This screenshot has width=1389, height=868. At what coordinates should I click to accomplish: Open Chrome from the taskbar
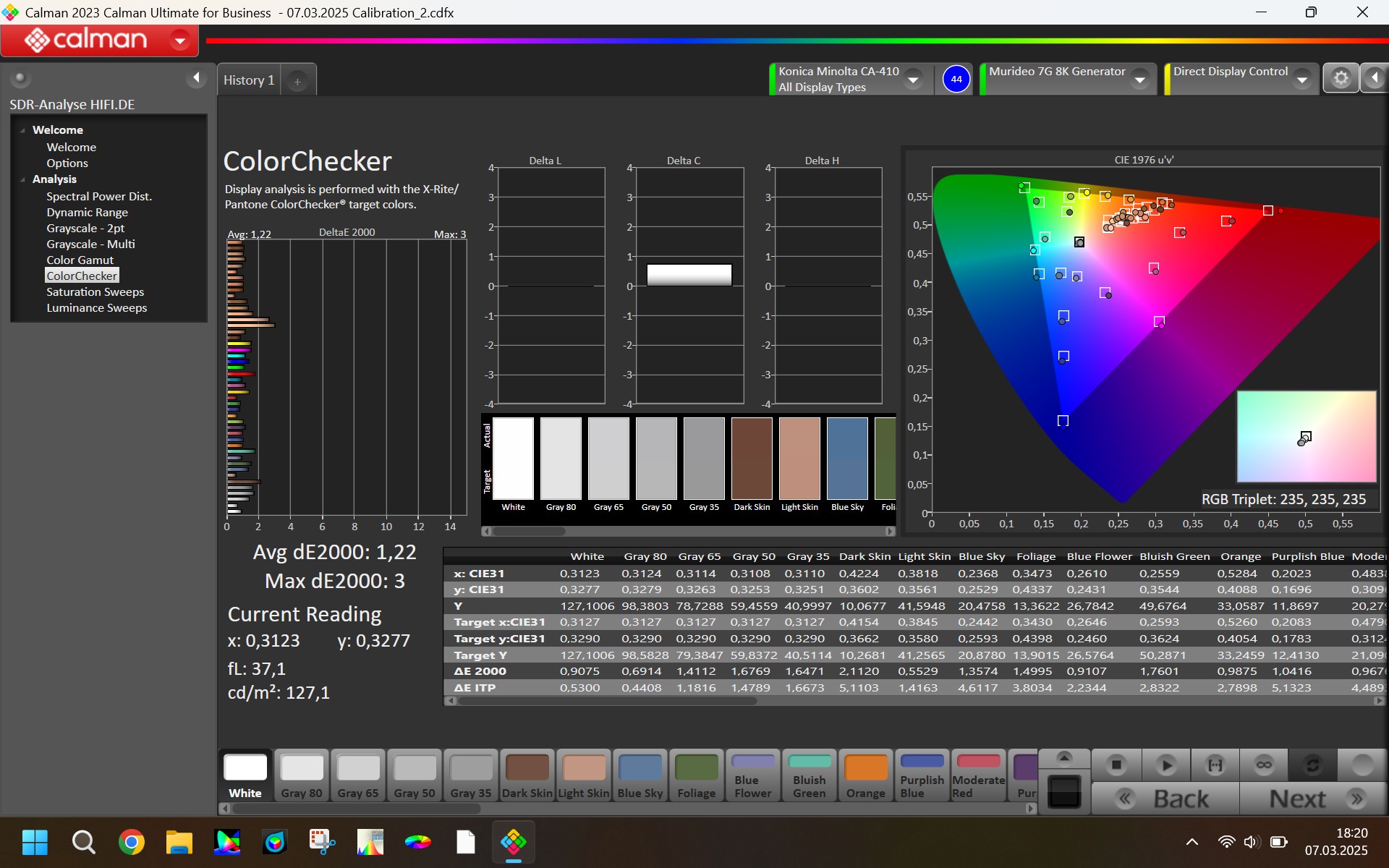tap(131, 842)
